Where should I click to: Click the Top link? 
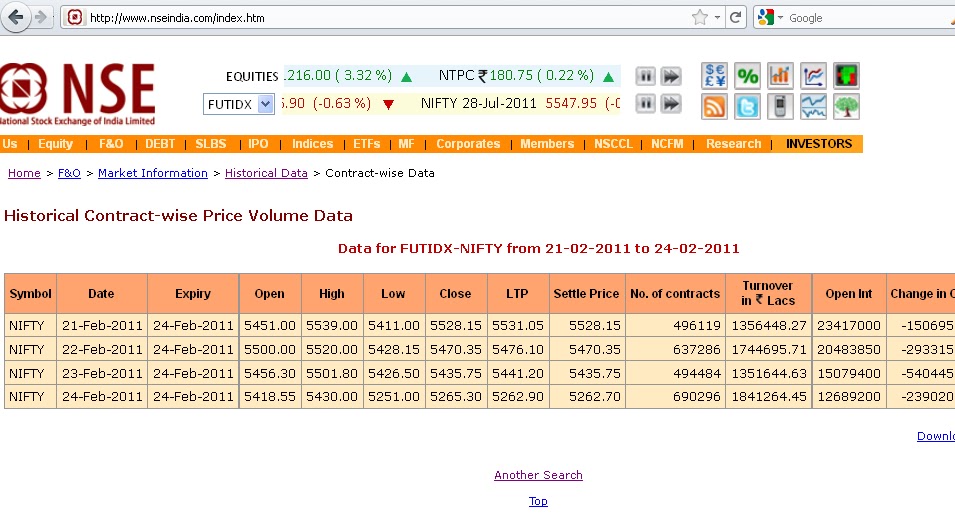(x=538, y=501)
